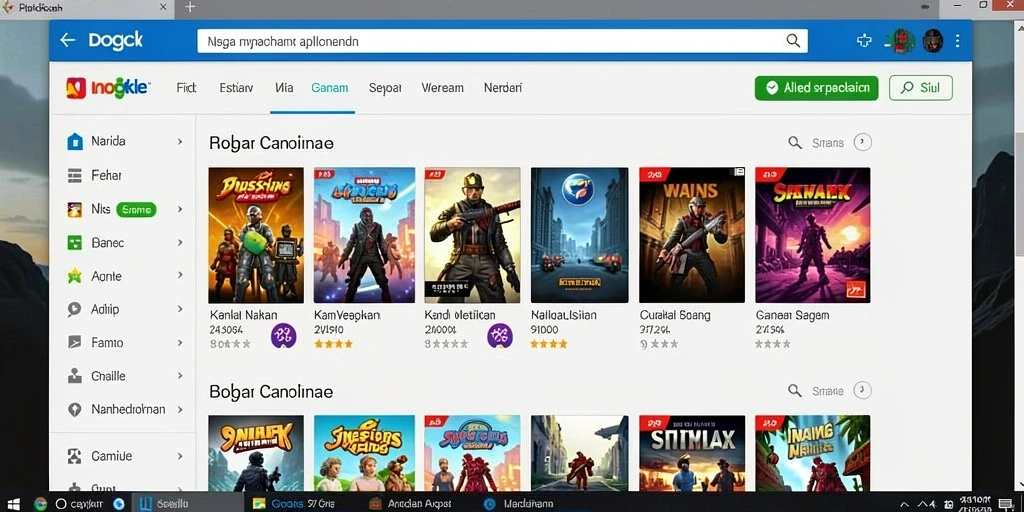Click the outlined Siul search button
The image size is (1024, 512).
coord(920,88)
